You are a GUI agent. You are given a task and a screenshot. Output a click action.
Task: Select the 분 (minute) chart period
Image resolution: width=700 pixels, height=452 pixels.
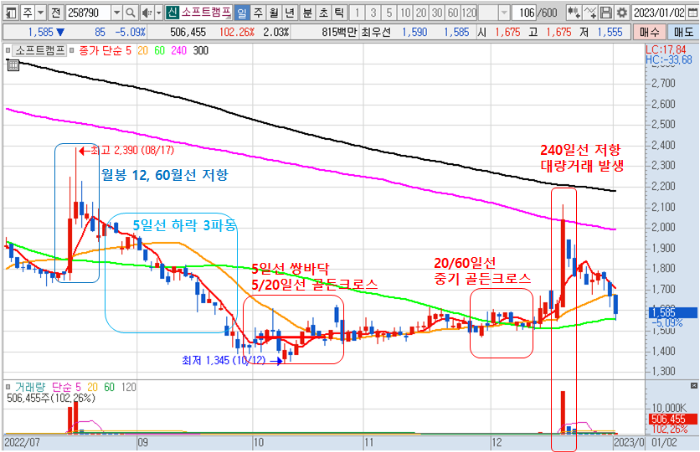click(x=307, y=13)
